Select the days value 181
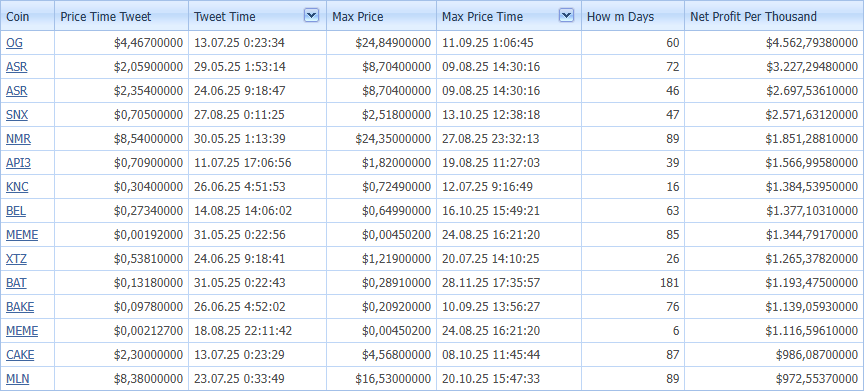The image size is (864, 391). (x=633, y=283)
